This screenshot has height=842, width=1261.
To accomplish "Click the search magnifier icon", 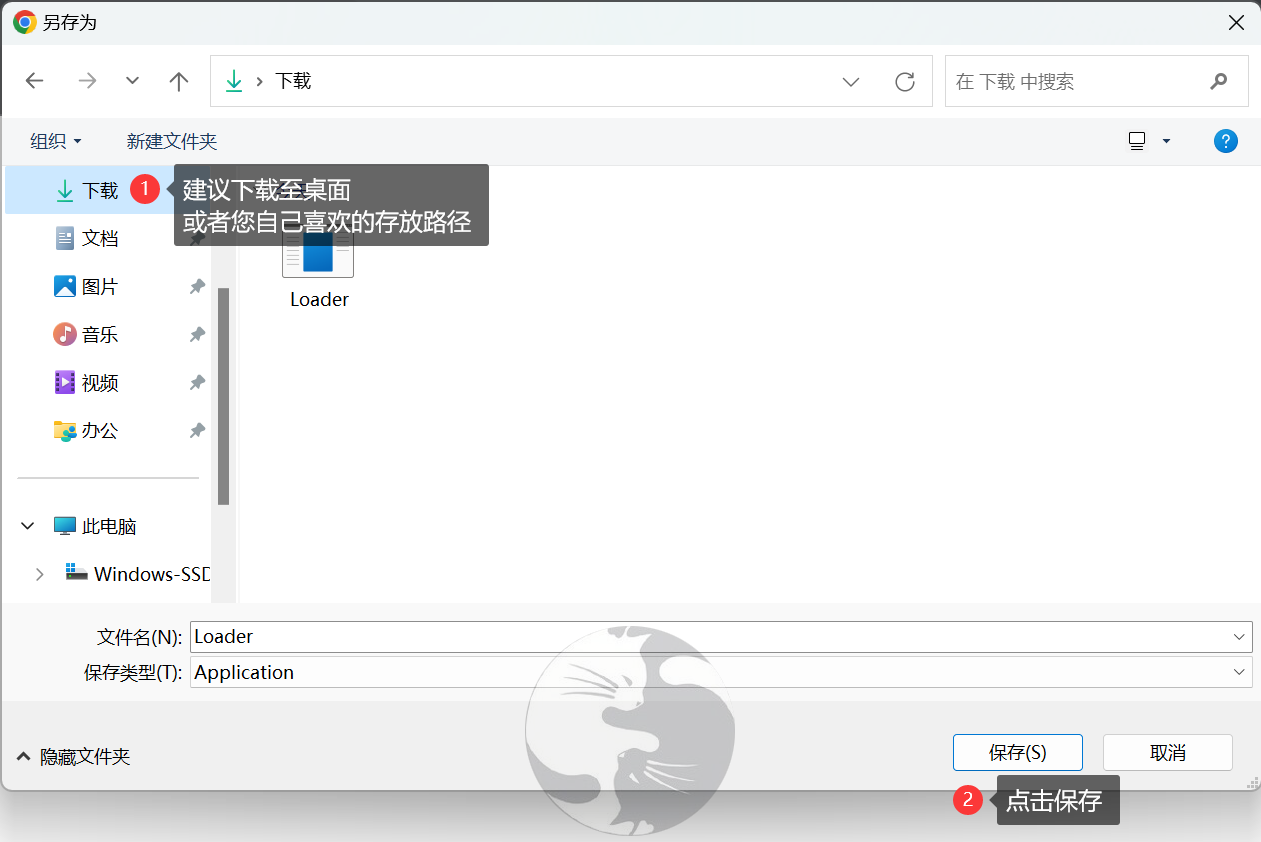I will coord(1218,82).
